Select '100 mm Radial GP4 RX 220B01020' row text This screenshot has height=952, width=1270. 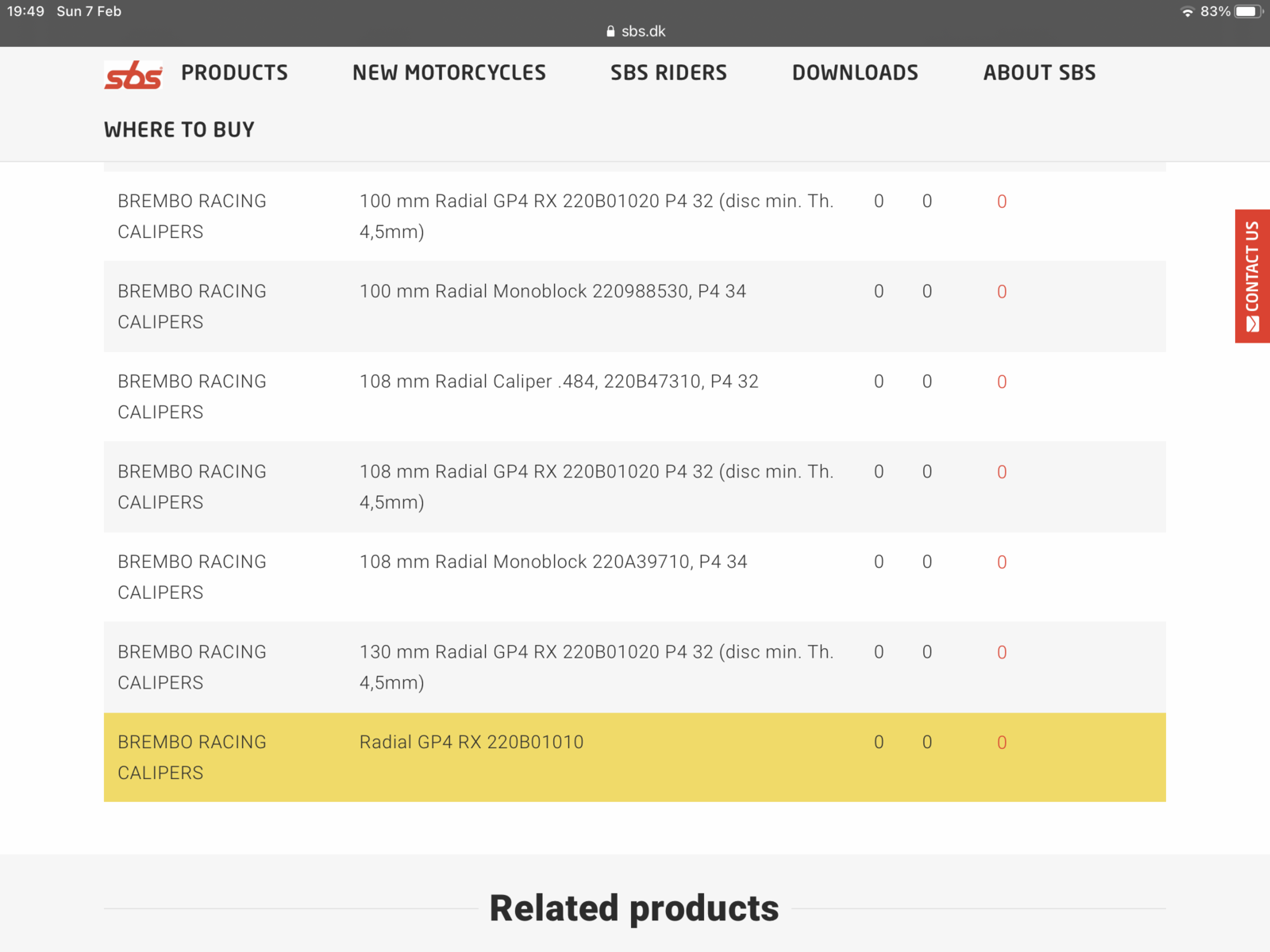click(x=596, y=217)
